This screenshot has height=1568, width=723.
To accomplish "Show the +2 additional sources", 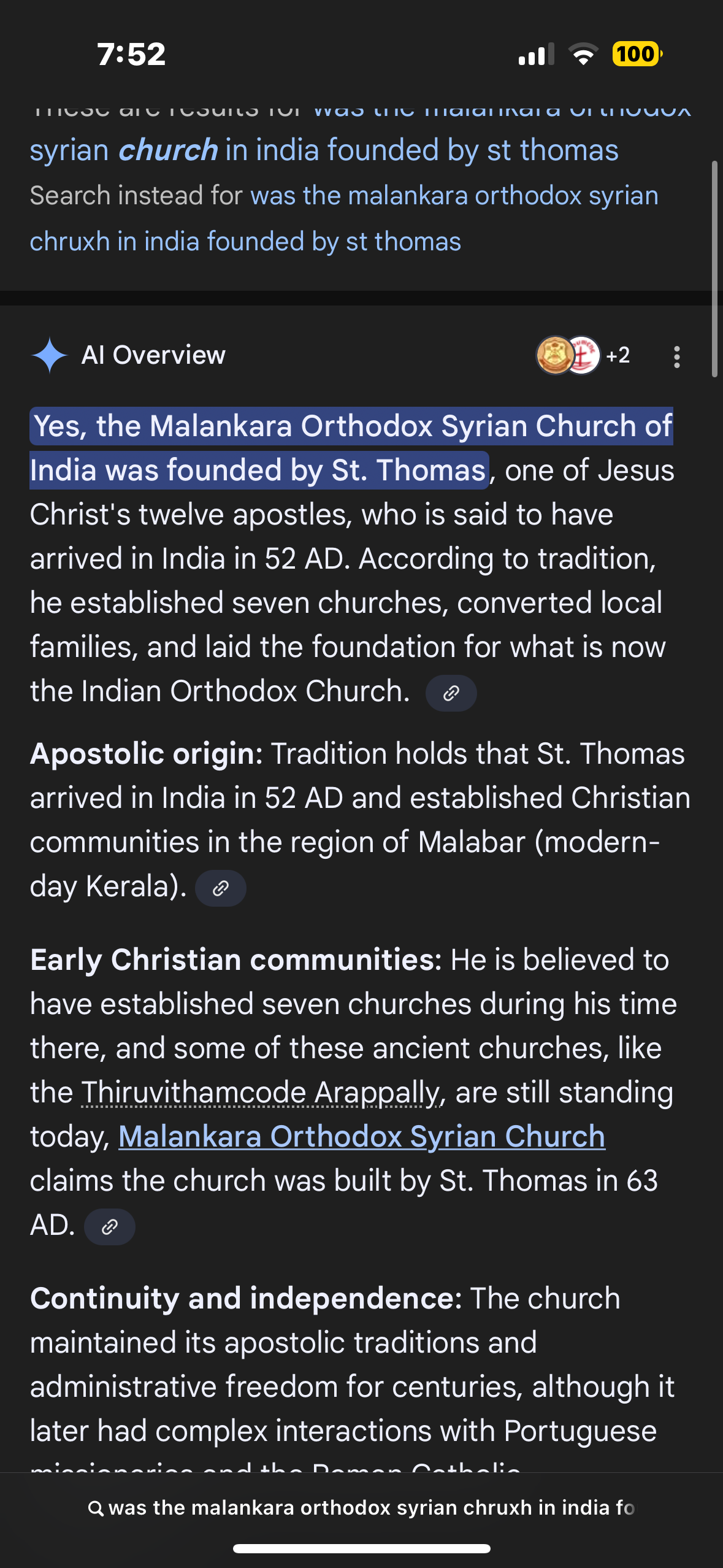I will pos(618,355).
